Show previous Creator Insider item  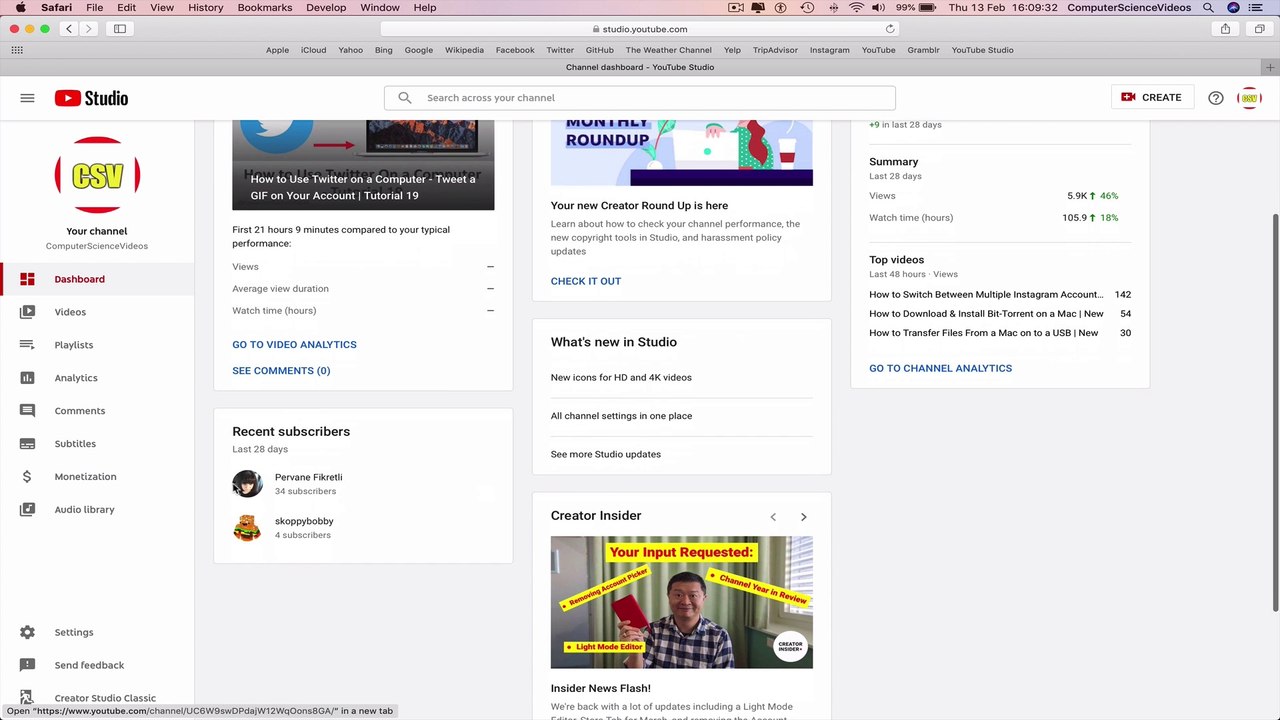tap(773, 517)
